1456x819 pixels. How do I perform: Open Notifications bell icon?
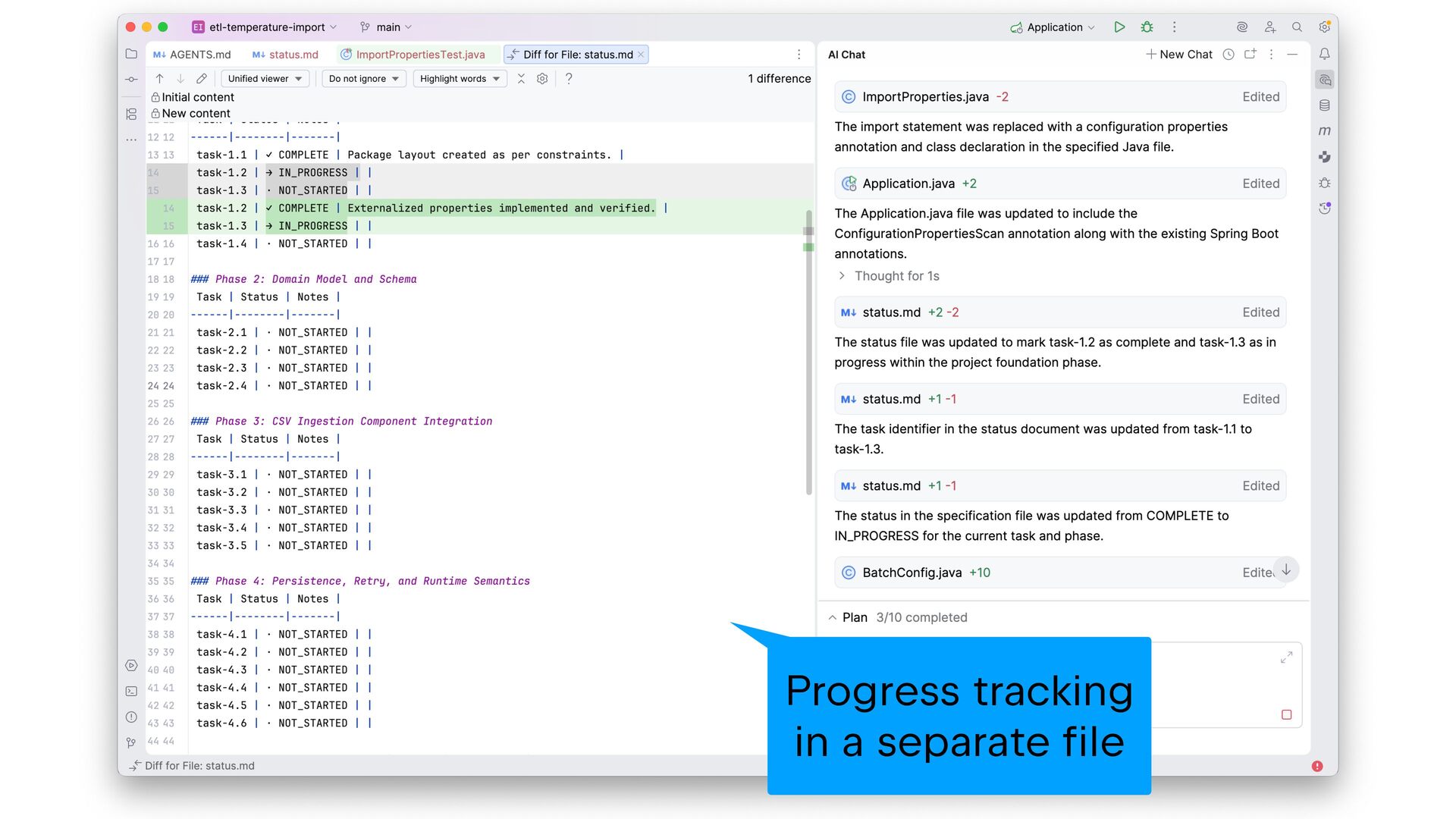1324,55
